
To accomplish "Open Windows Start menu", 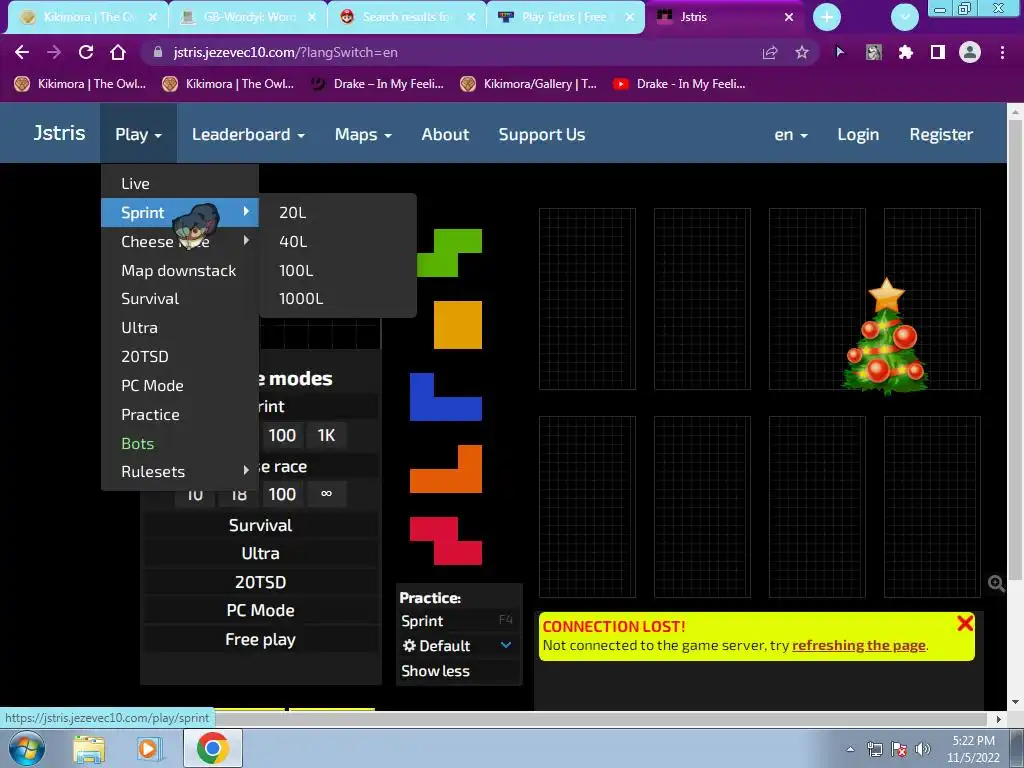I will (26, 748).
